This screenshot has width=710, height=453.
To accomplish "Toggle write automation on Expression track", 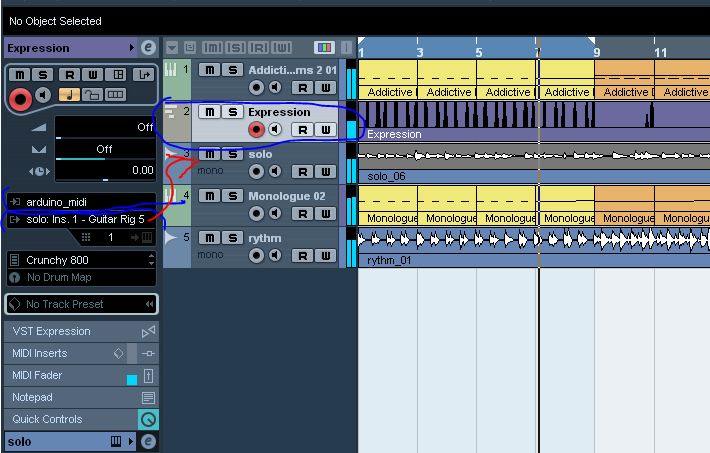I will pos(325,130).
